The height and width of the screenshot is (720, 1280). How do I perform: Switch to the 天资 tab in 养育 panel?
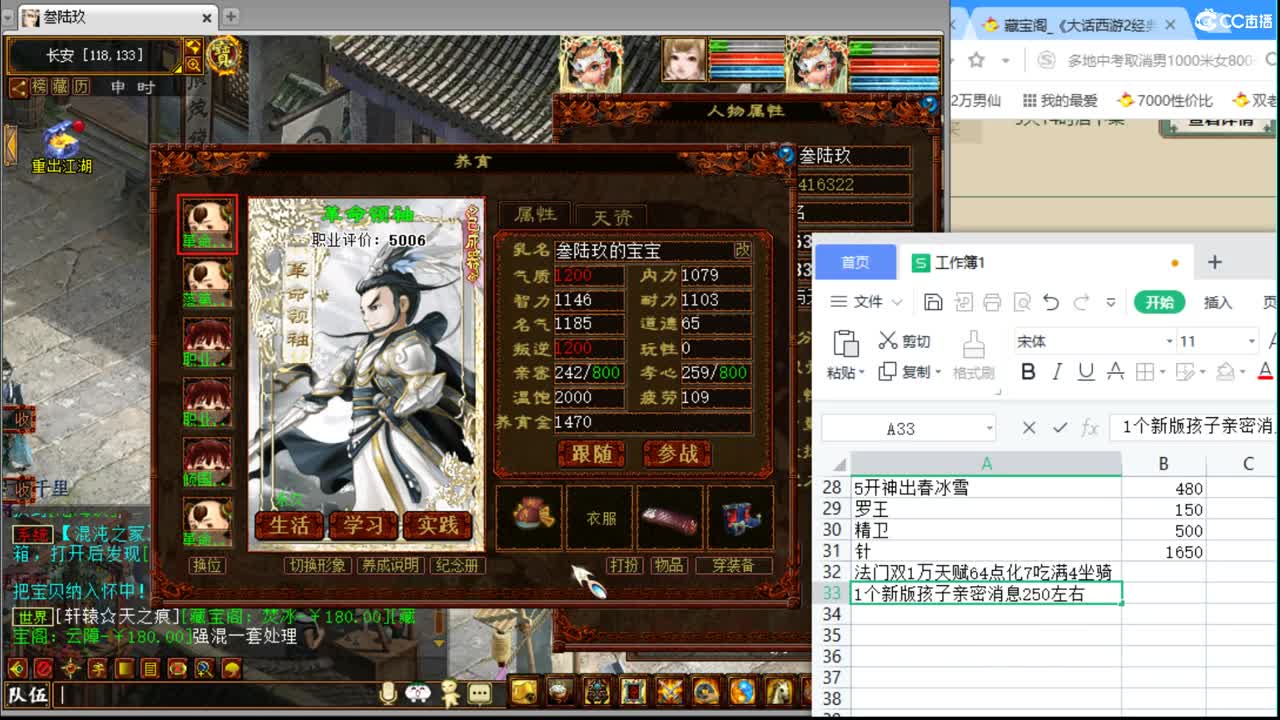tap(612, 215)
